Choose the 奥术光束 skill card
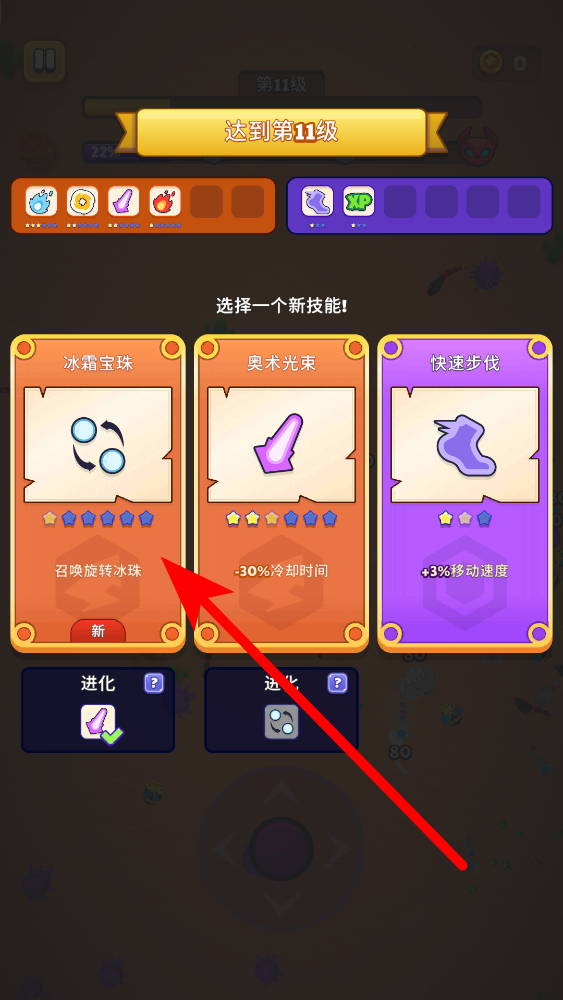 pyautogui.click(x=281, y=493)
